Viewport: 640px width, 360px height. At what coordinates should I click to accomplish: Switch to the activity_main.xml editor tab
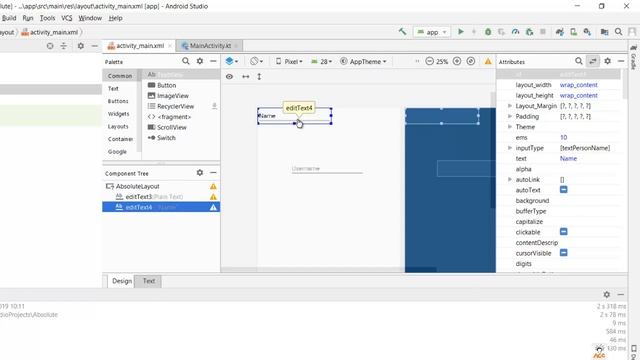click(x=139, y=46)
